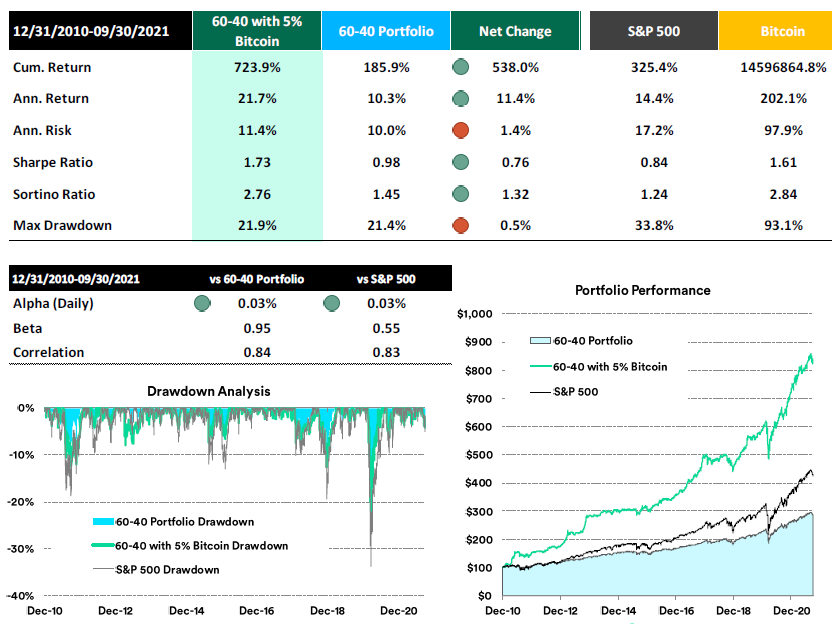Screen dimensions: 832x624
Task: Click the red indicator circle in the Max Drawdown row
Action: [461, 226]
